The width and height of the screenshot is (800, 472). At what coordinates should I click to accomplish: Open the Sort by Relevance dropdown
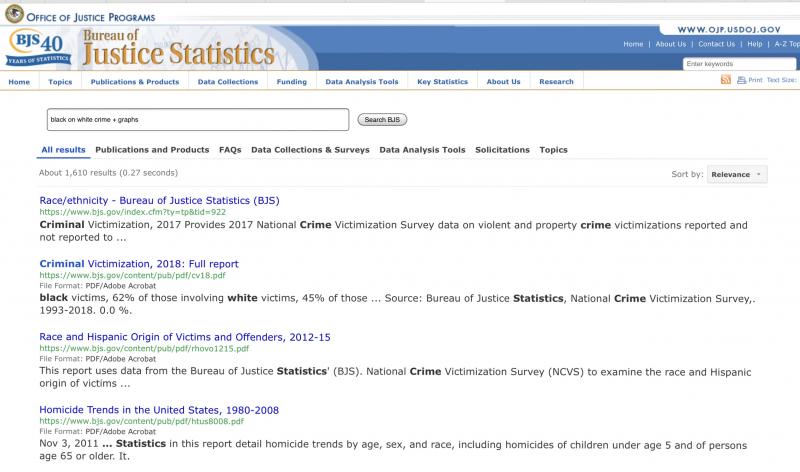737,175
